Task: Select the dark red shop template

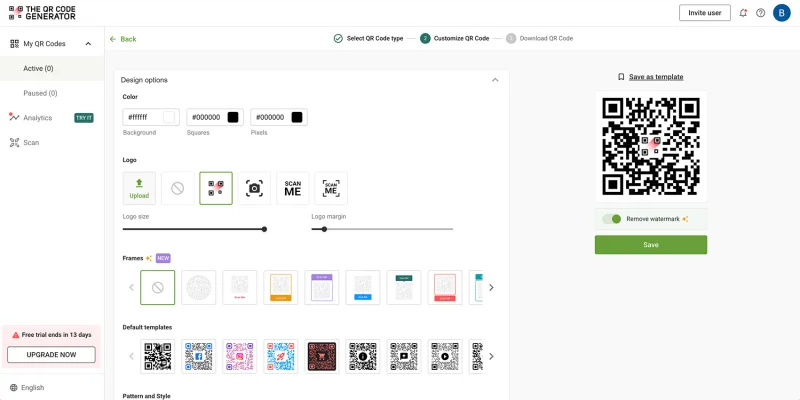Action: pyautogui.click(x=322, y=356)
